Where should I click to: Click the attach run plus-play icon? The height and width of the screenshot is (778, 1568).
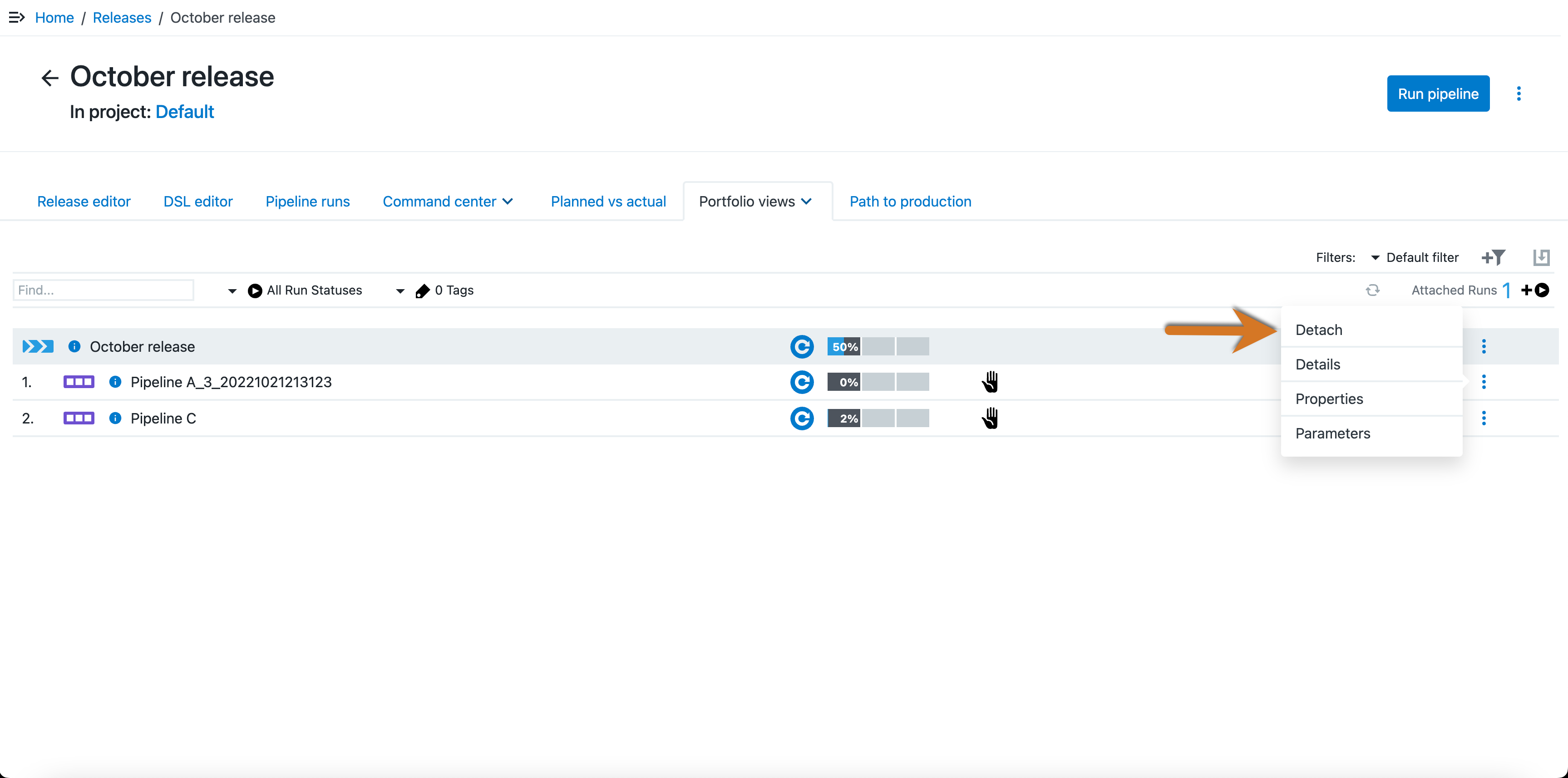click(1534, 291)
